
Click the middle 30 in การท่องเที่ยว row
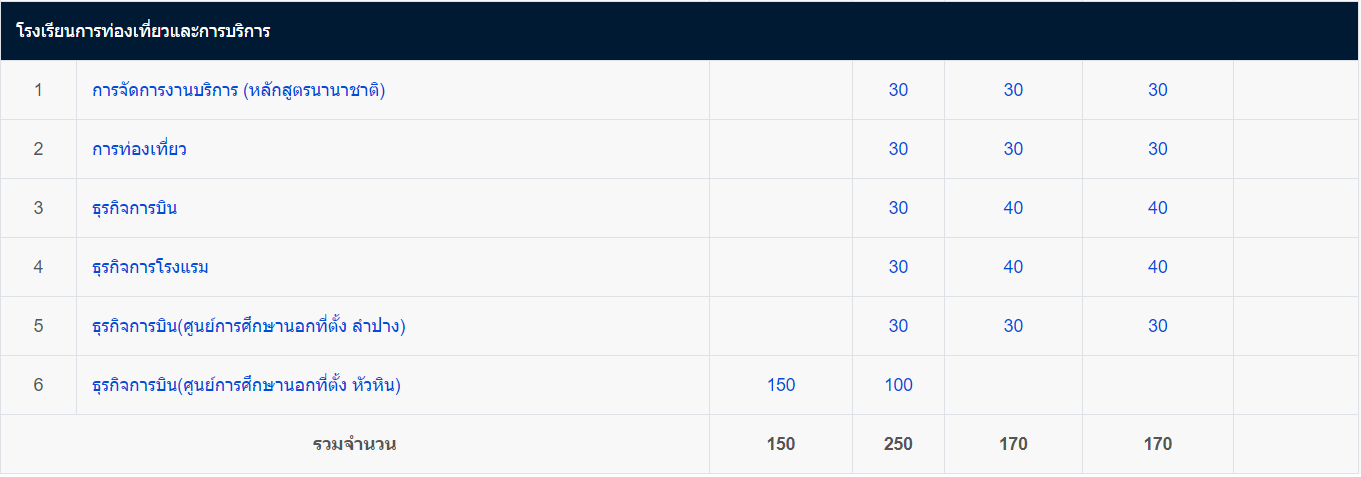click(1013, 149)
